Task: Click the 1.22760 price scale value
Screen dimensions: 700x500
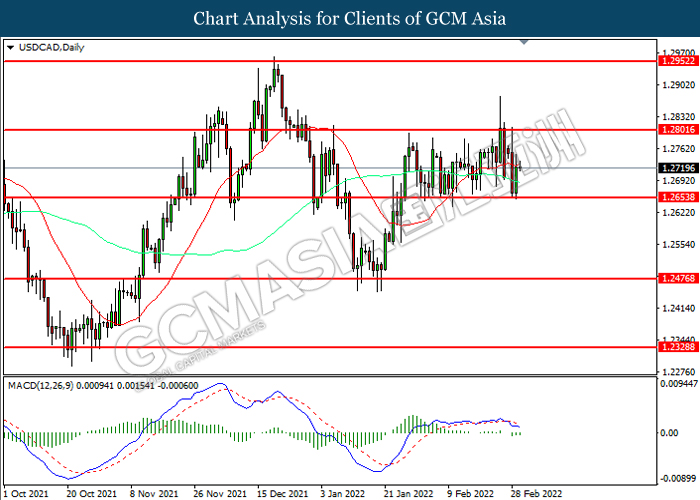Action: click(x=679, y=371)
